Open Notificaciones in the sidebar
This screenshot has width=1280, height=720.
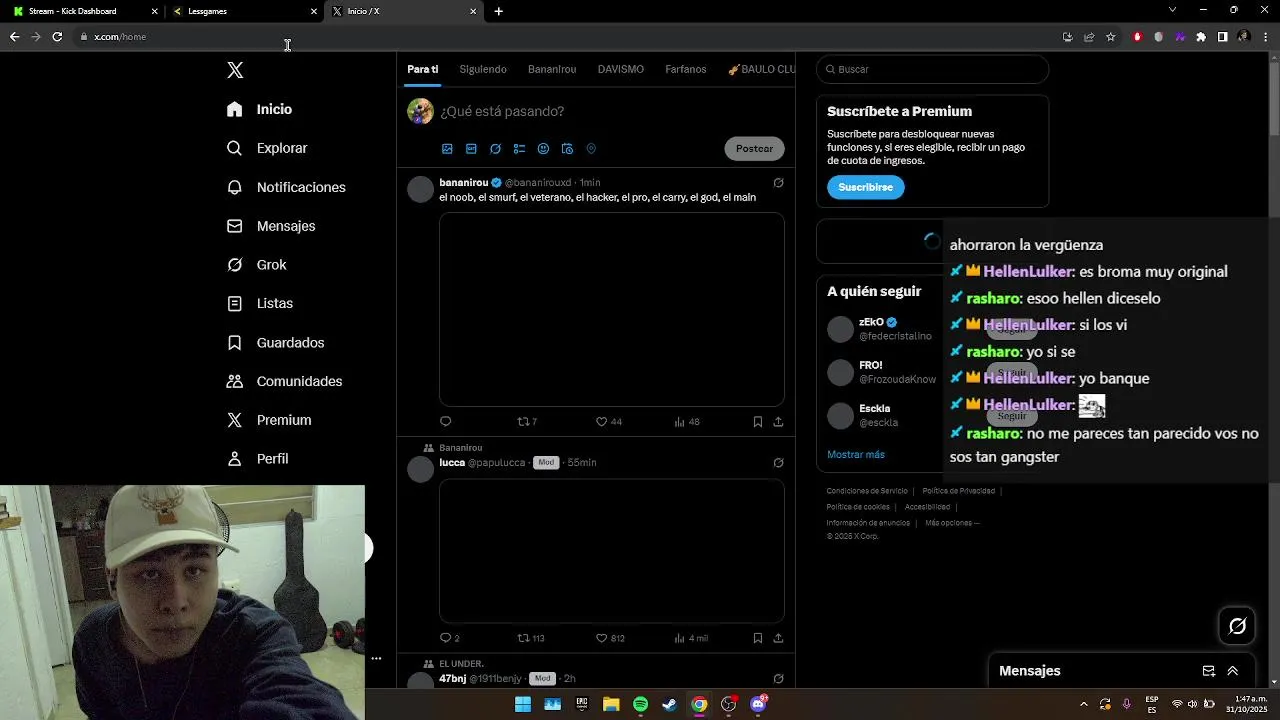tap(286, 187)
